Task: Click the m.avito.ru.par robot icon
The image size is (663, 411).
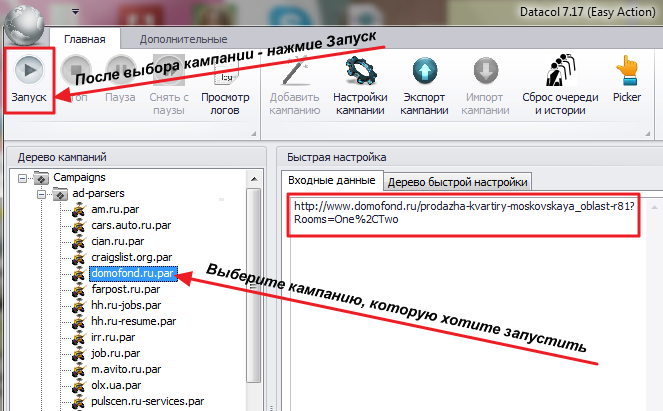Action: (79, 370)
